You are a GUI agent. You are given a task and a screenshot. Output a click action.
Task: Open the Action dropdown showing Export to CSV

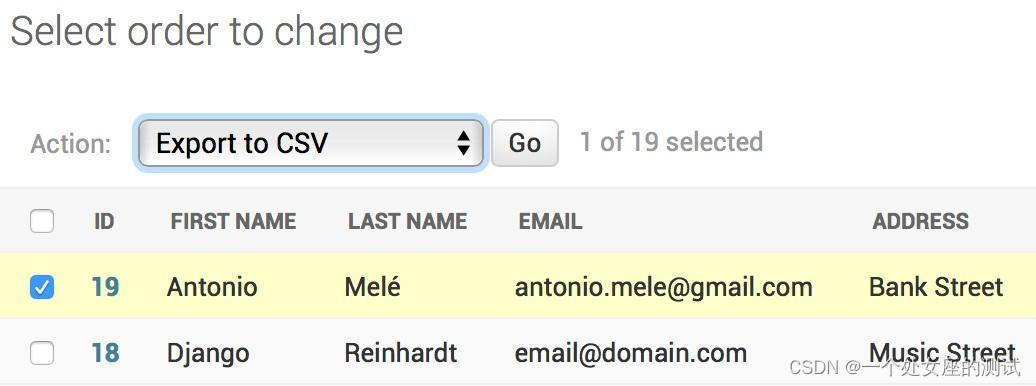[x=311, y=143]
